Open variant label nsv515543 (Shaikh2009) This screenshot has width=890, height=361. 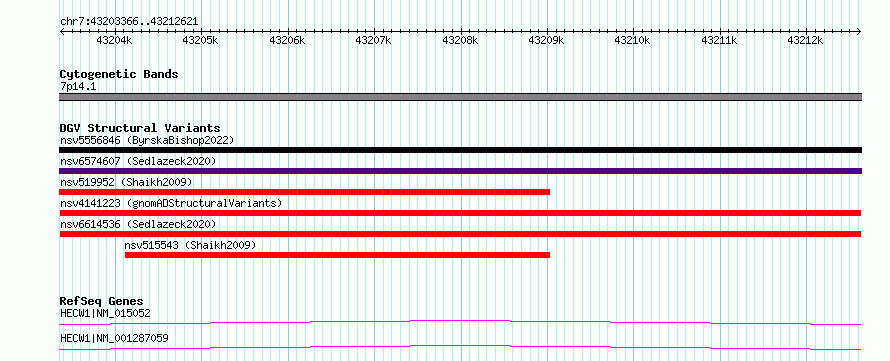190,245
